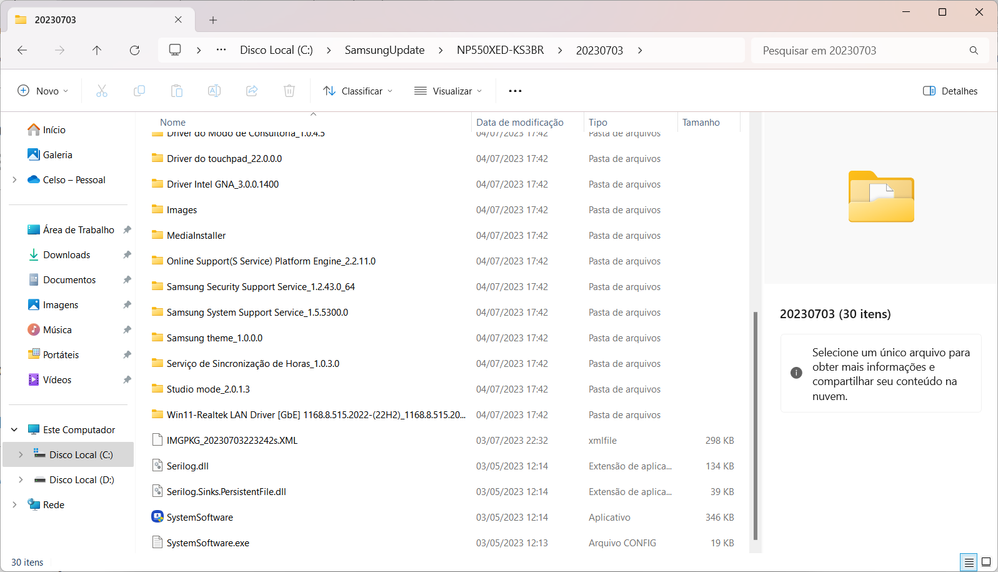Click the Delete trash icon
The image size is (998, 572).
pos(289,91)
